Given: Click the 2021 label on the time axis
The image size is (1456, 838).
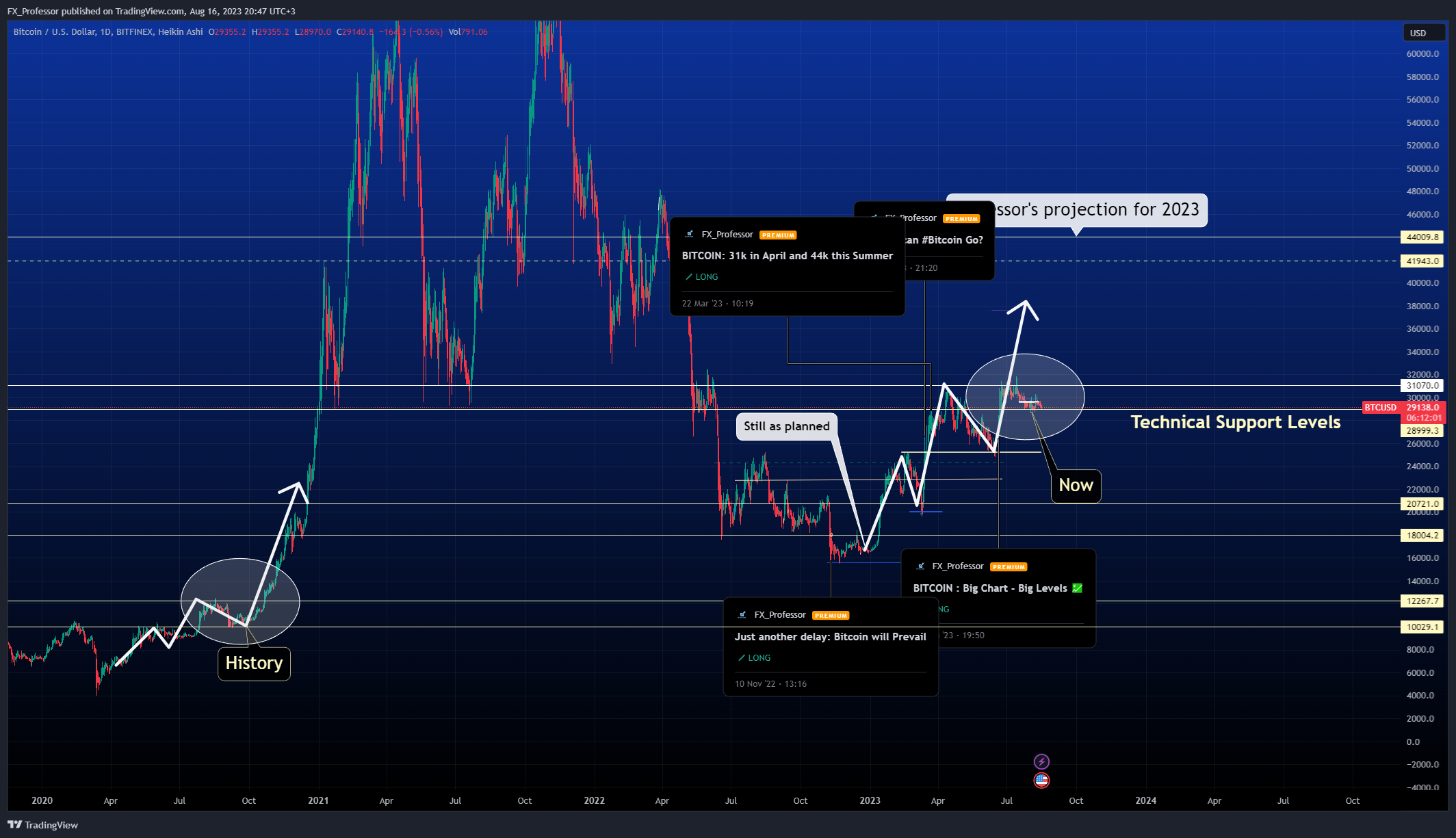Looking at the screenshot, I should click(318, 800).
